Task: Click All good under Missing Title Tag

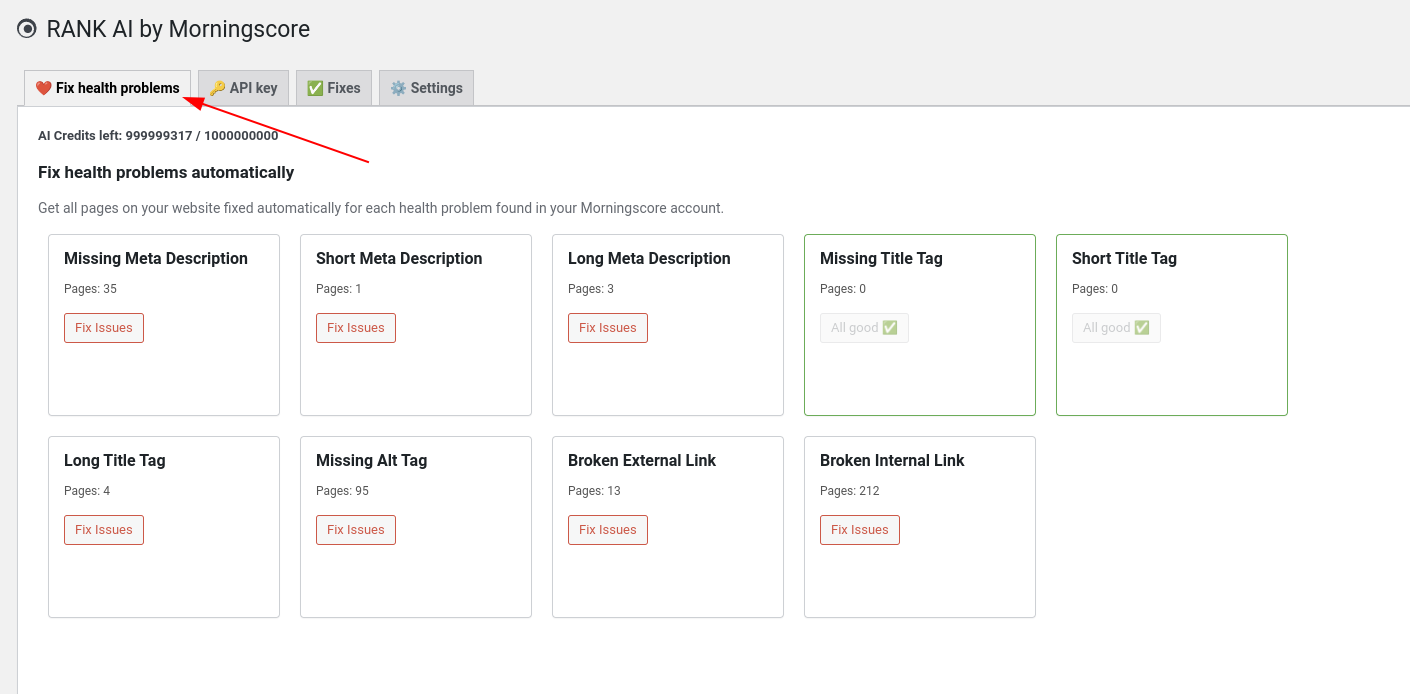Action: 864,328
